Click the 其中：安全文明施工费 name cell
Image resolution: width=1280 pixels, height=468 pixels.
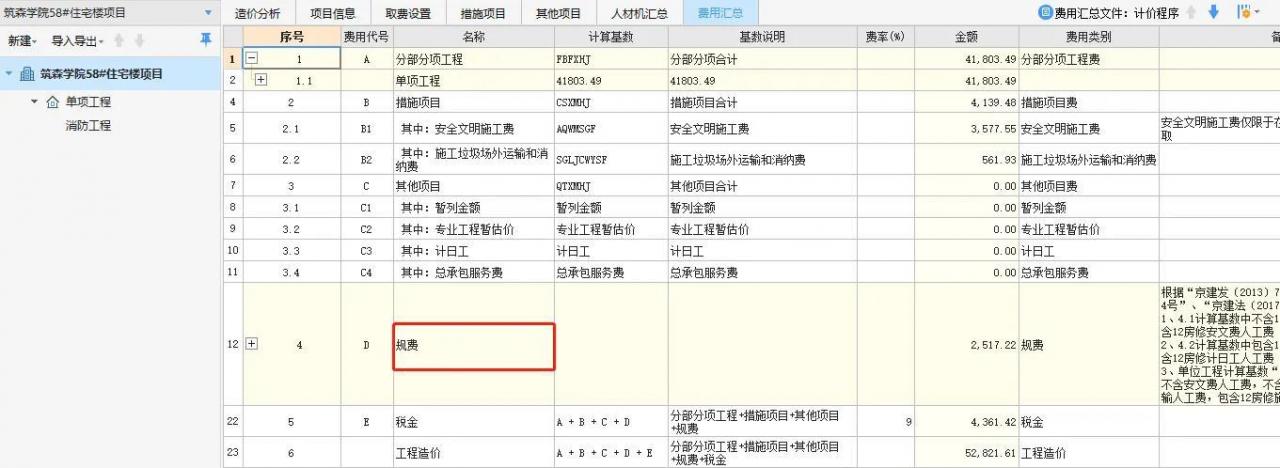point(473,128)
